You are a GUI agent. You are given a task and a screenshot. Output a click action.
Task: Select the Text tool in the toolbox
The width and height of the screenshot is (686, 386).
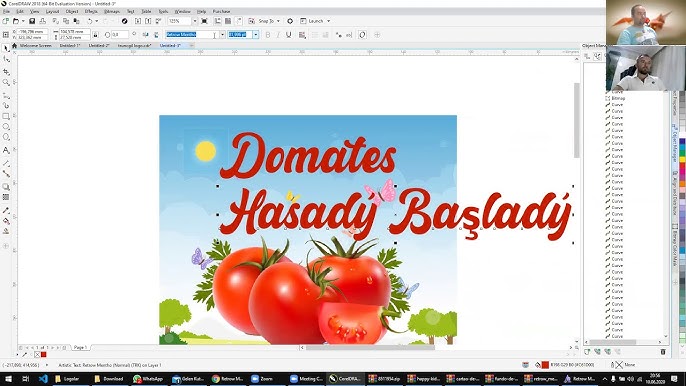pyautogui.click(x=6, y=150)
